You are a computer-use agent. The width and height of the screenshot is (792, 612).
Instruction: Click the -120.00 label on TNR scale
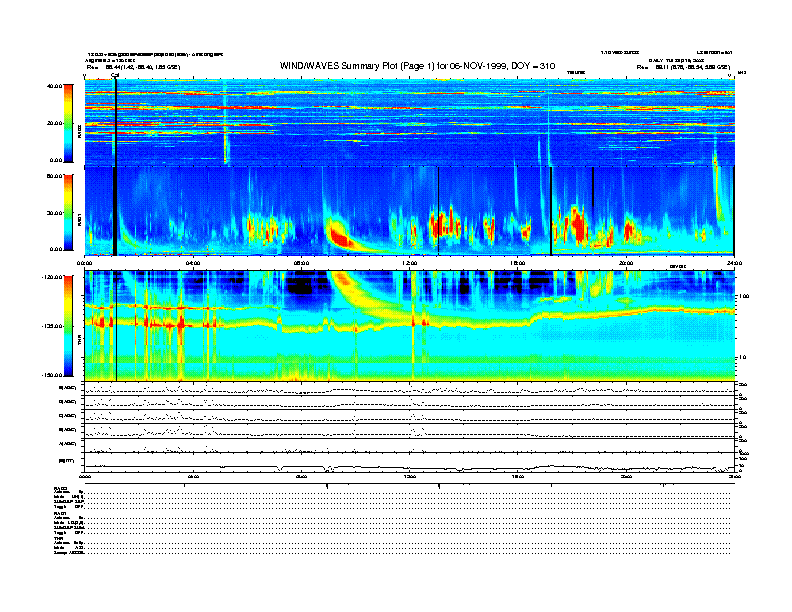tap(52, 277)
